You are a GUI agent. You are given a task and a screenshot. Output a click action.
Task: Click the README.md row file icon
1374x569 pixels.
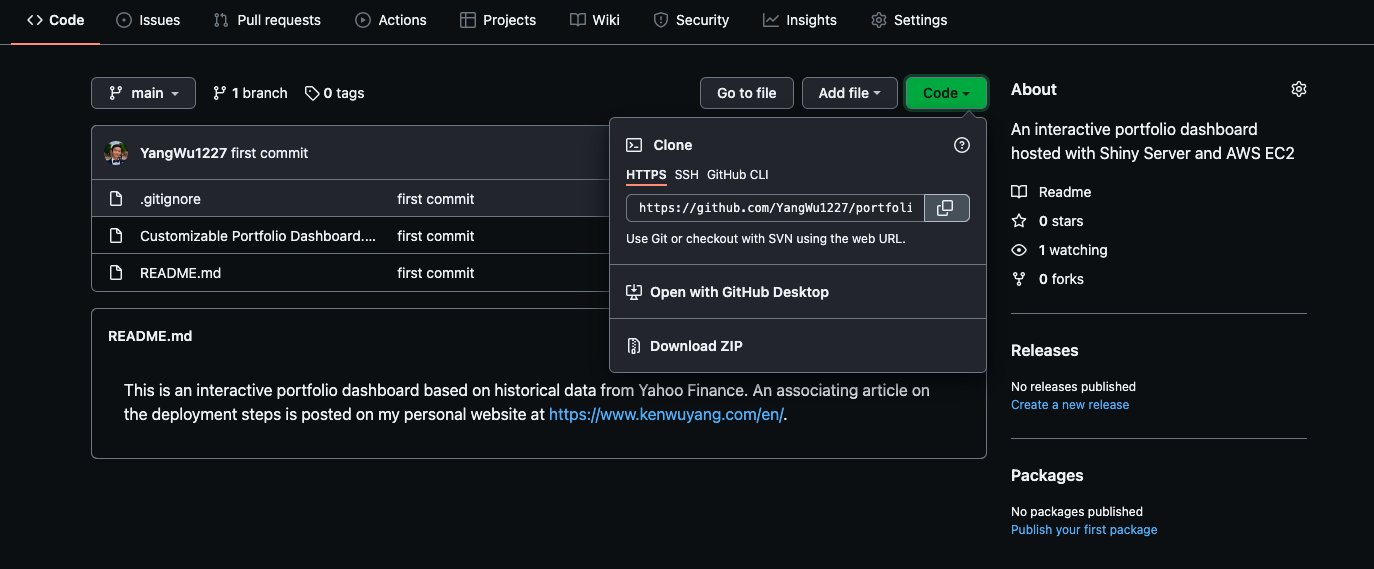116,273
